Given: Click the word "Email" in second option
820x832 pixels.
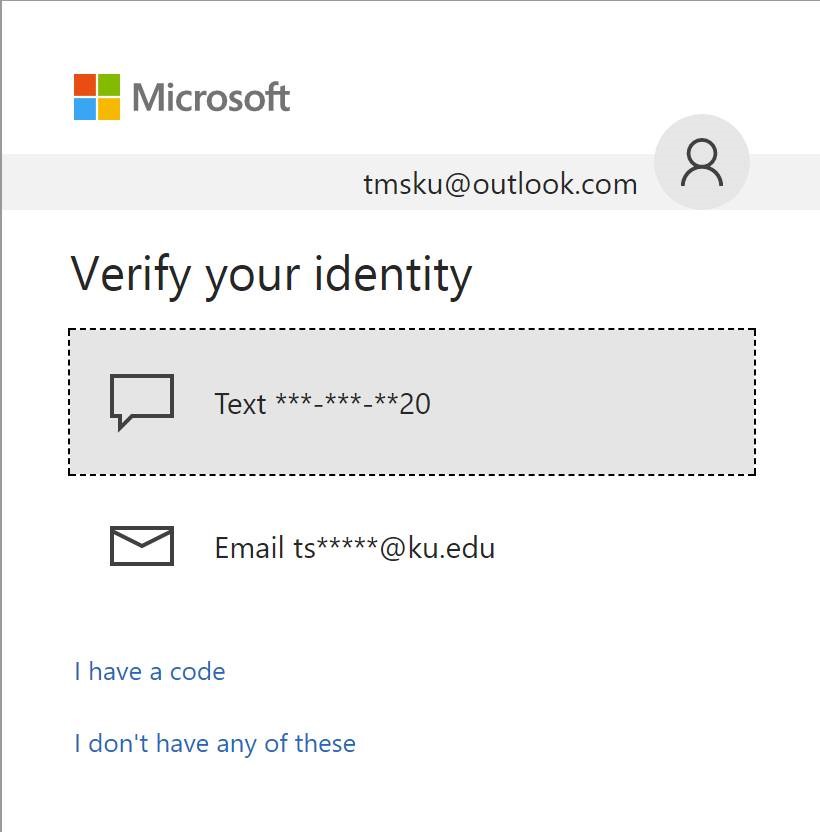Looking at the screenshot, I should (x=249, y=548).
